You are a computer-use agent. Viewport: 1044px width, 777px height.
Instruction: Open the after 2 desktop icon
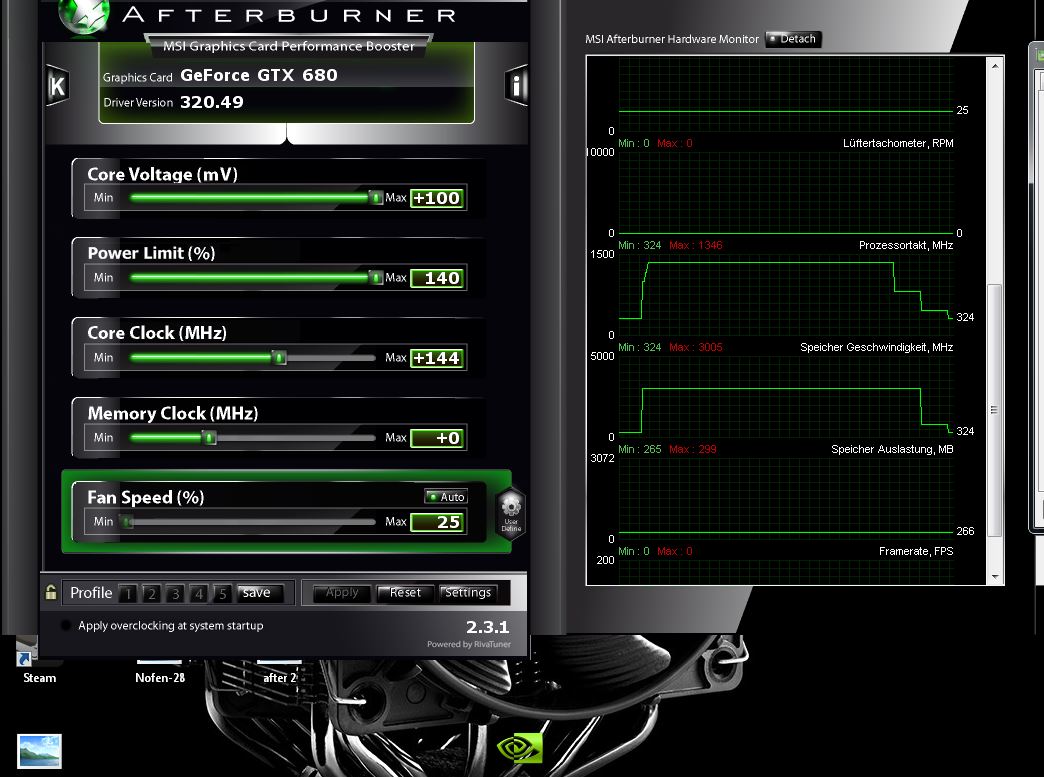[x=279, y=672]
